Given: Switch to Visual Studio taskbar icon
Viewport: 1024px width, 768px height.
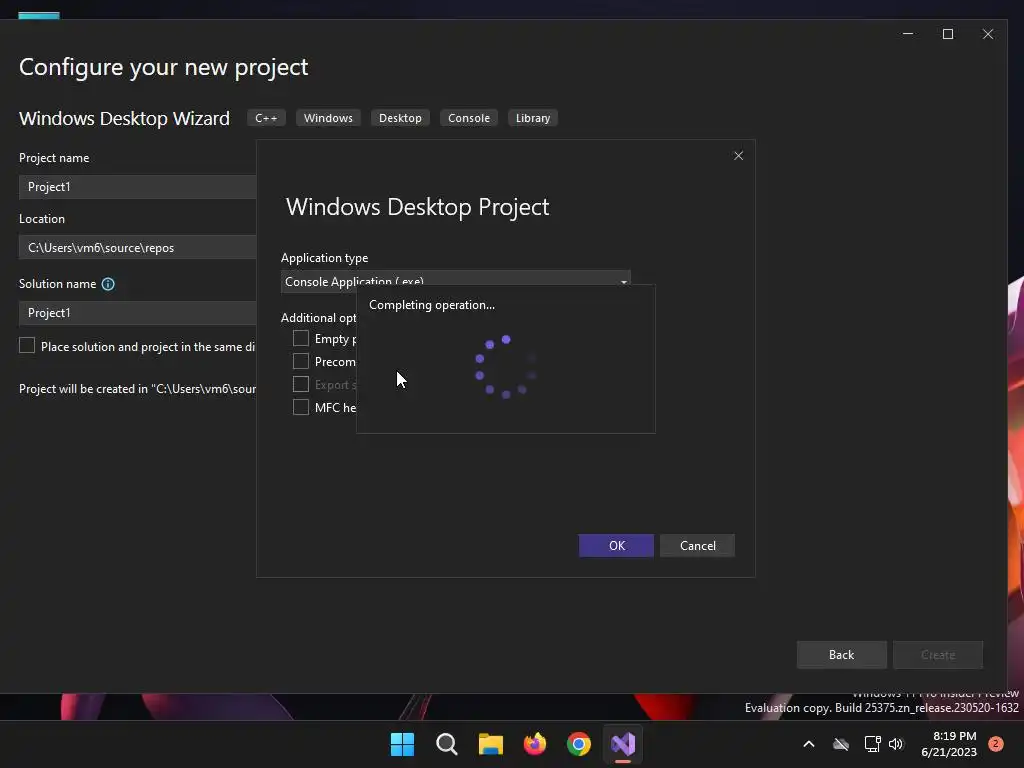Looking at the screenshot, I should pyautogui.click(x=623, y=744).
